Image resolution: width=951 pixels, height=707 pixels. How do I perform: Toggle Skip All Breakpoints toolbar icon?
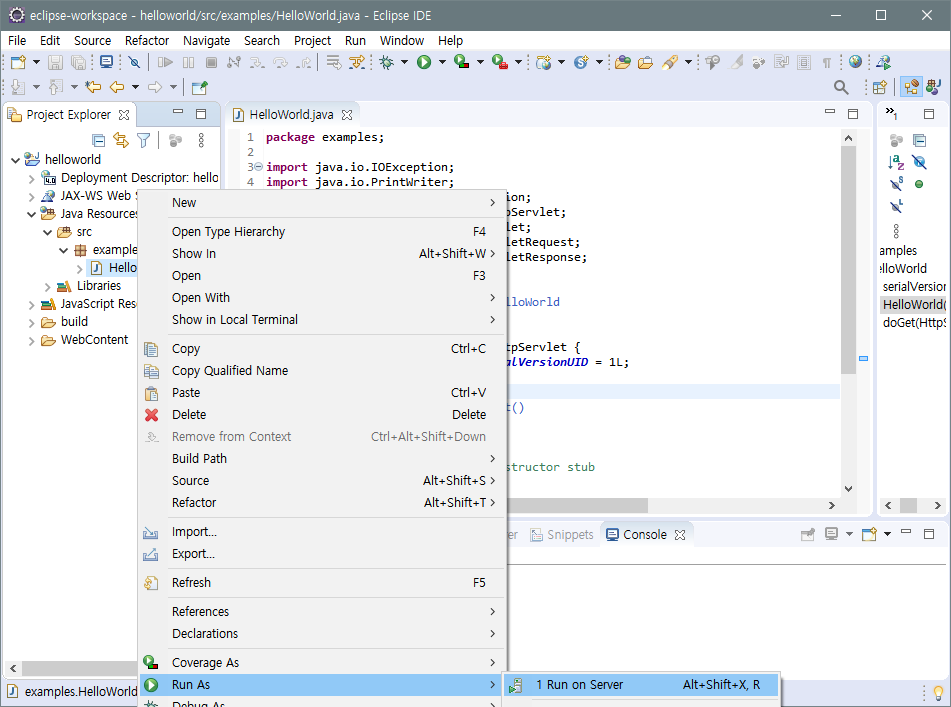click(134, 62)
